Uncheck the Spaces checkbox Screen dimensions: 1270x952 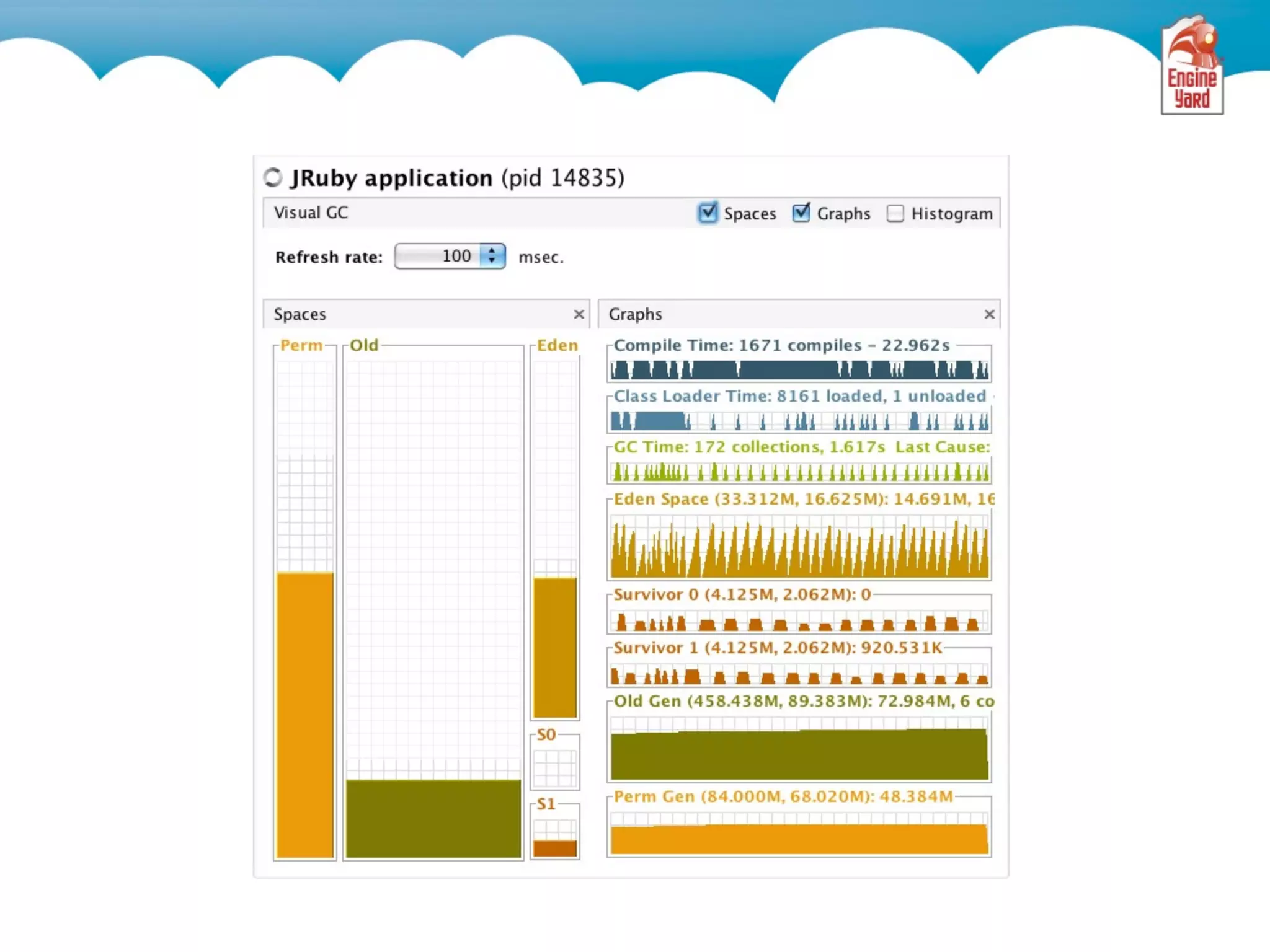708,213
